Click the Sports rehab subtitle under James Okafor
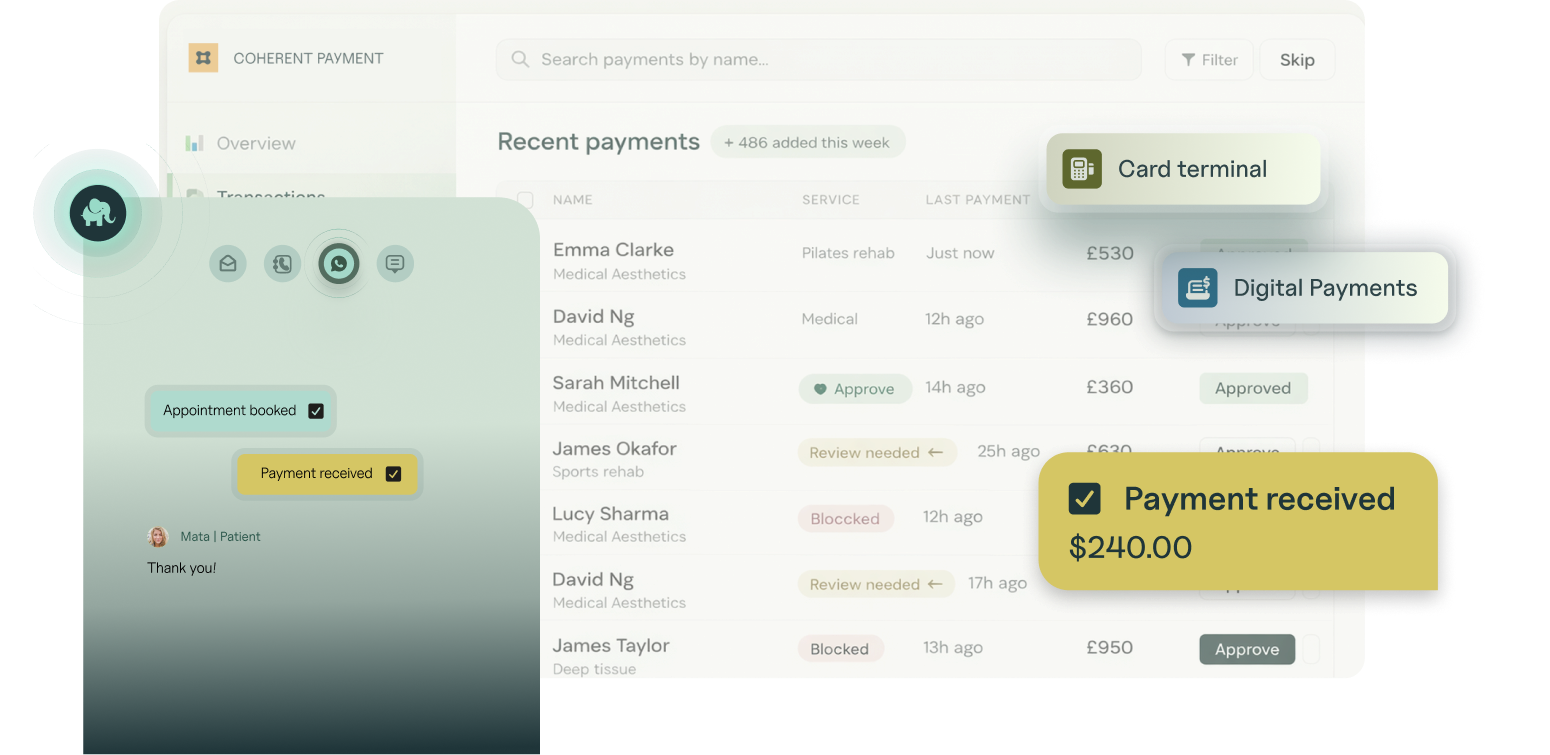Screen dimensions: 1550x755 tap(598, 472)
